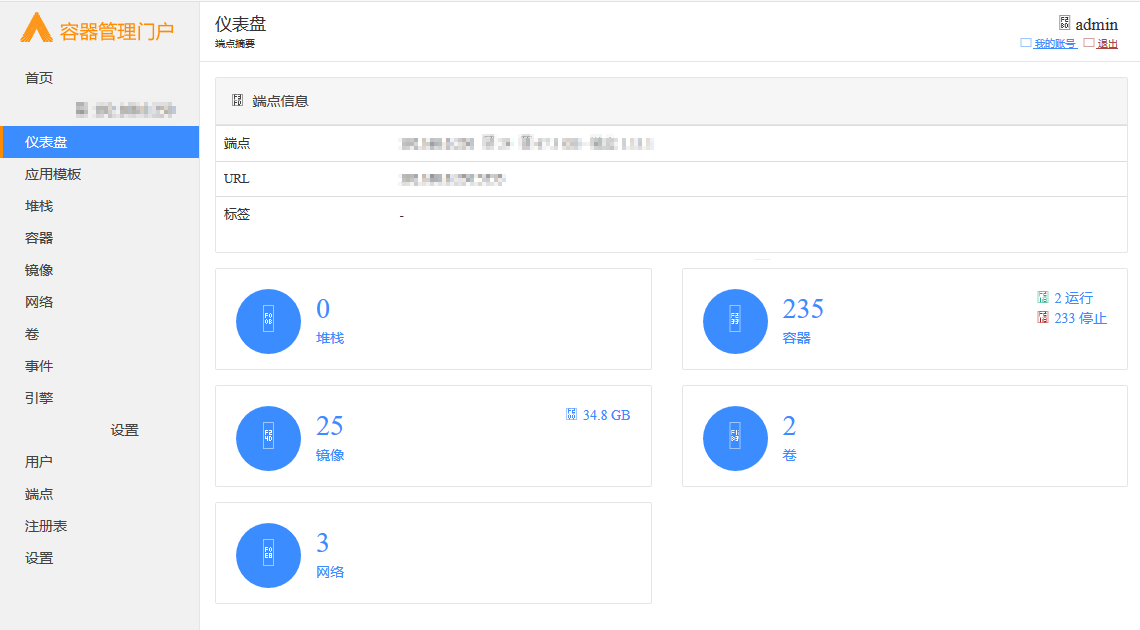This screenshot has height=630, width=1140.
Task: Click the 卷 card label
Action: [790, 455]
